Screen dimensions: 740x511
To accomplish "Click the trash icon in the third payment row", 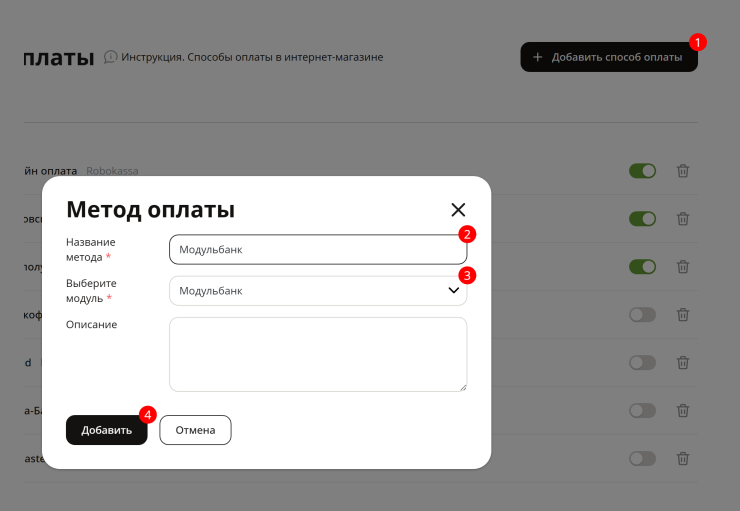I will point(683,267).
